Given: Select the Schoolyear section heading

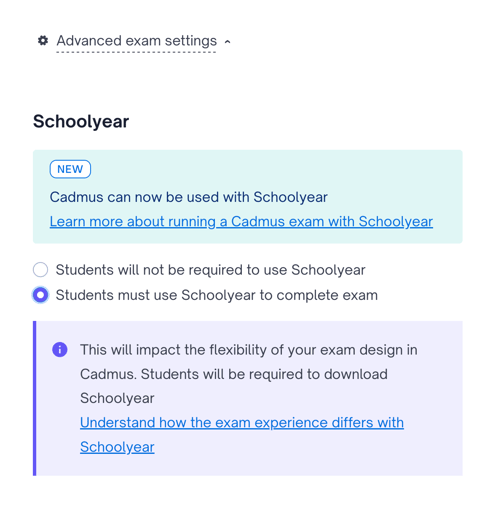Looking at the screenshot, I should 81,121.
